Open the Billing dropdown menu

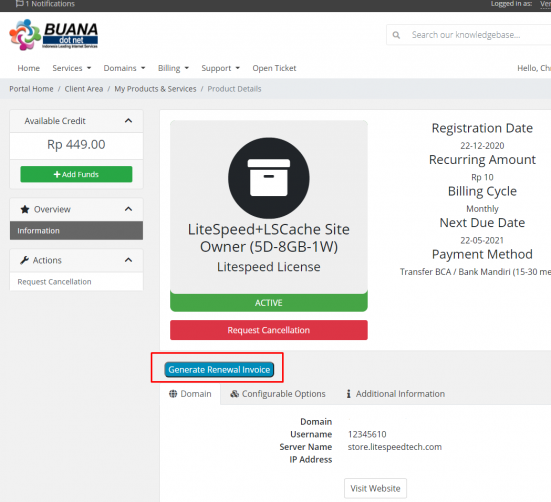(173, 68)
